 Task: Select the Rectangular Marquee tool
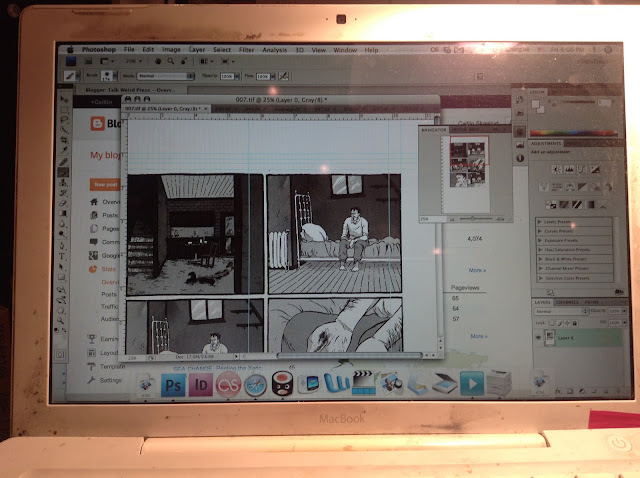64,109
